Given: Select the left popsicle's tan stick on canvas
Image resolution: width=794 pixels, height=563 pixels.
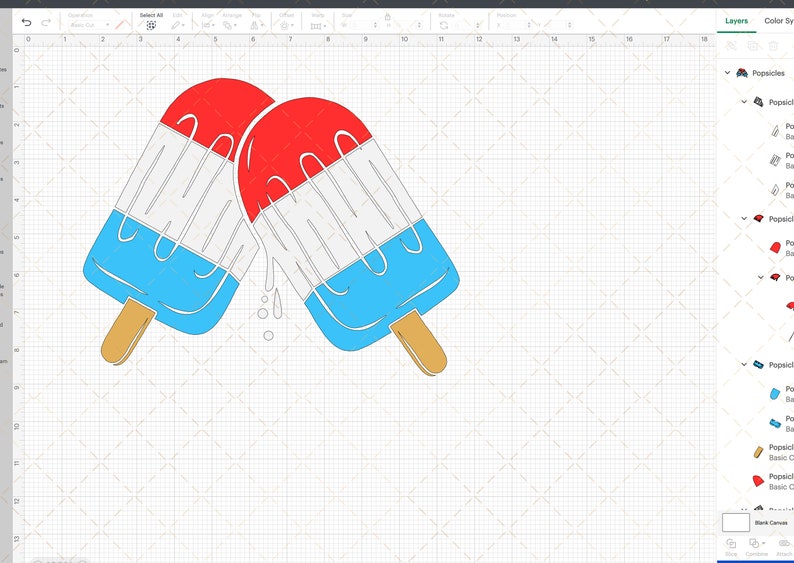Looking at the screenshot, I should pos(127,332).
